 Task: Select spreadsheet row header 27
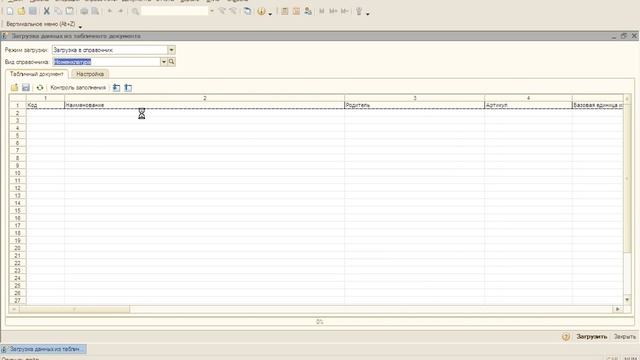click(x=18, y=300)
